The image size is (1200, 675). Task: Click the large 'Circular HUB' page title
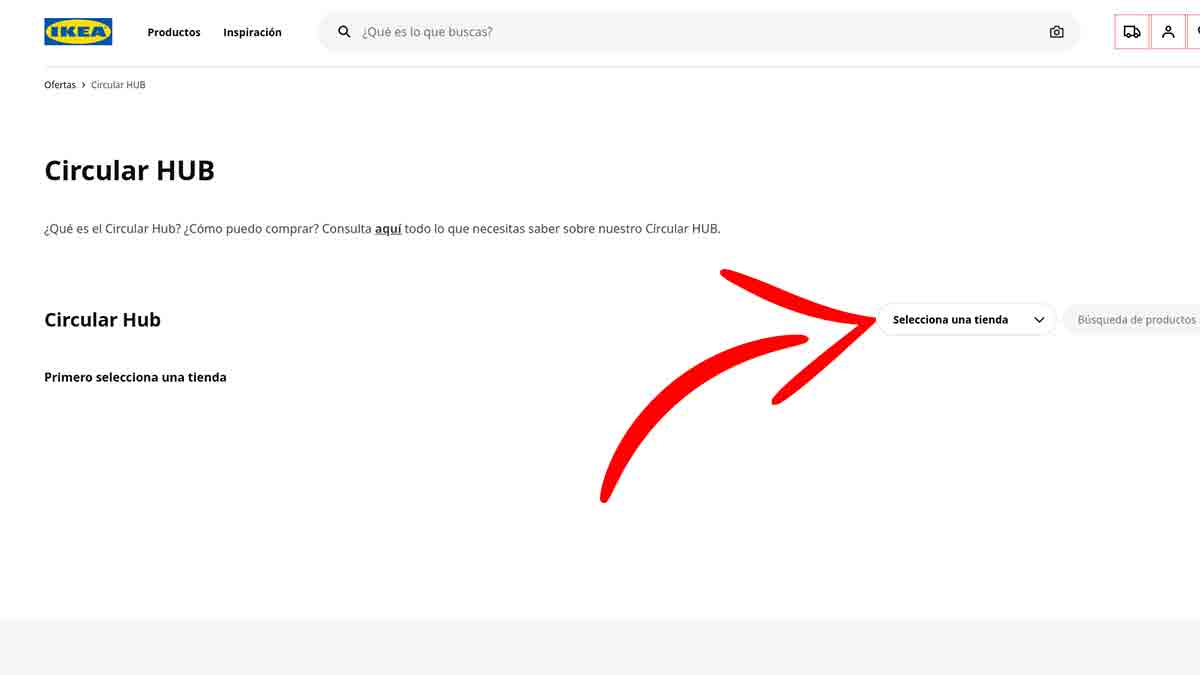(x=129, y=170)
